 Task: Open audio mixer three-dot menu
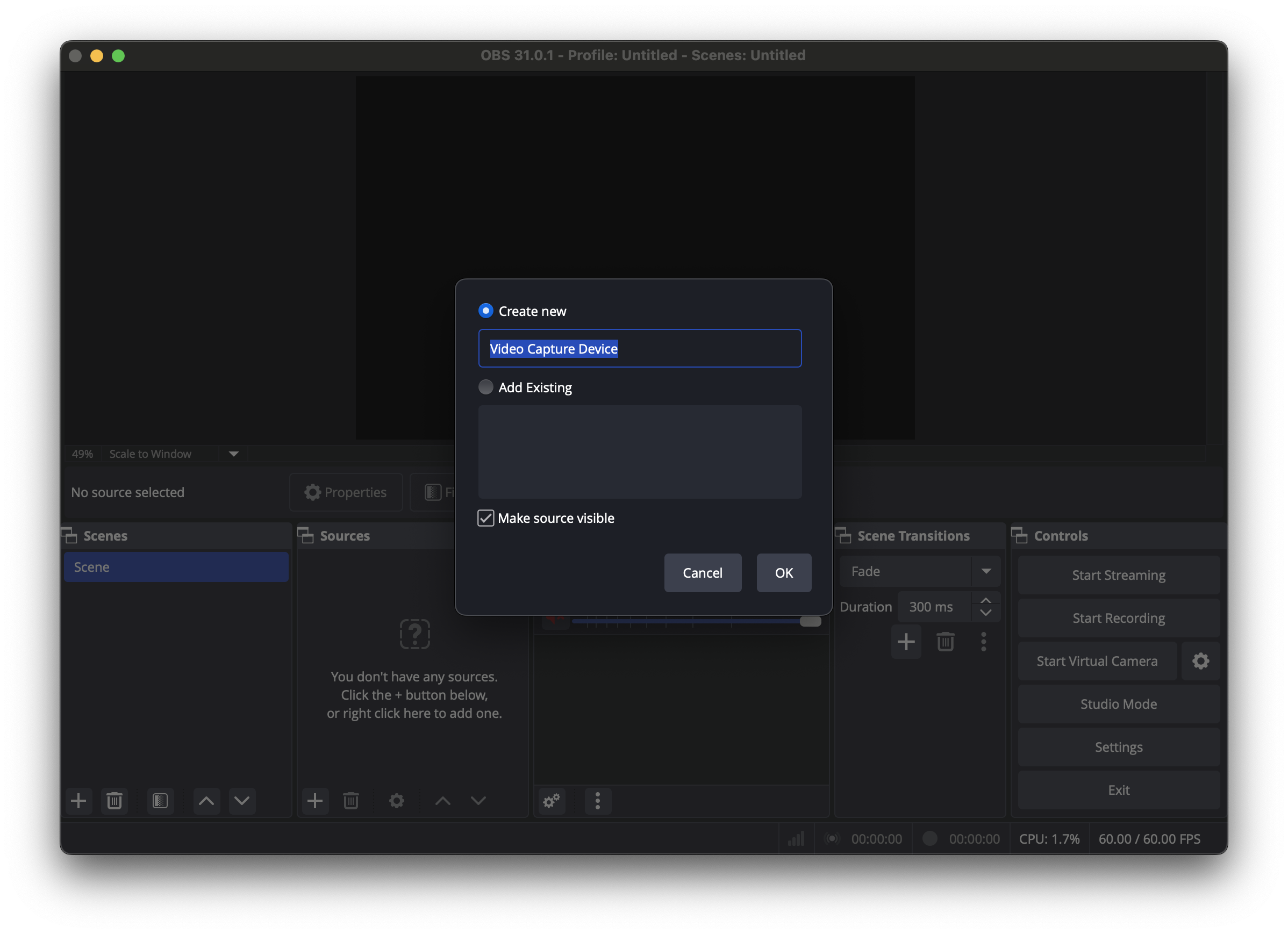click(597, 801)
